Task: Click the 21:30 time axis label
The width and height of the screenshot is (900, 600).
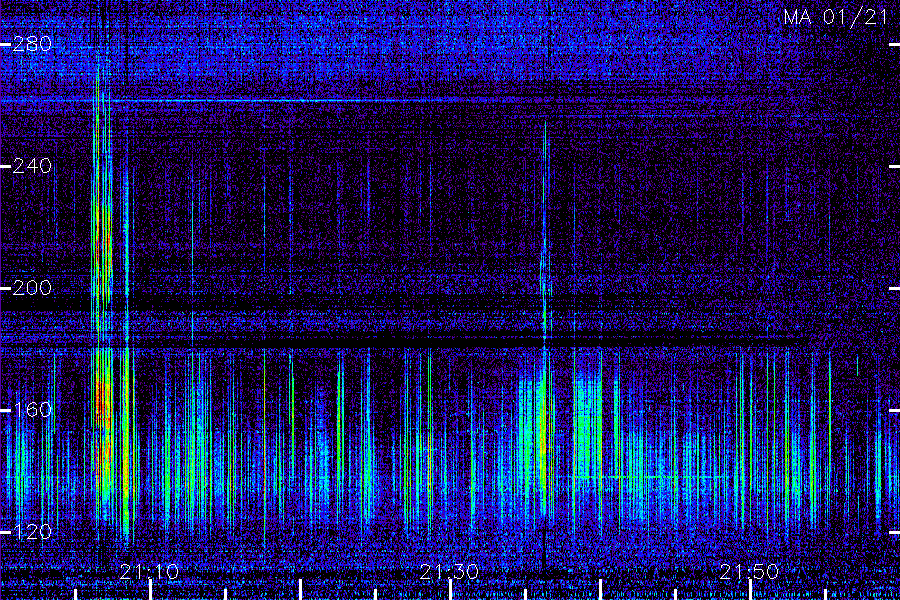Action: tap(449, 572)
